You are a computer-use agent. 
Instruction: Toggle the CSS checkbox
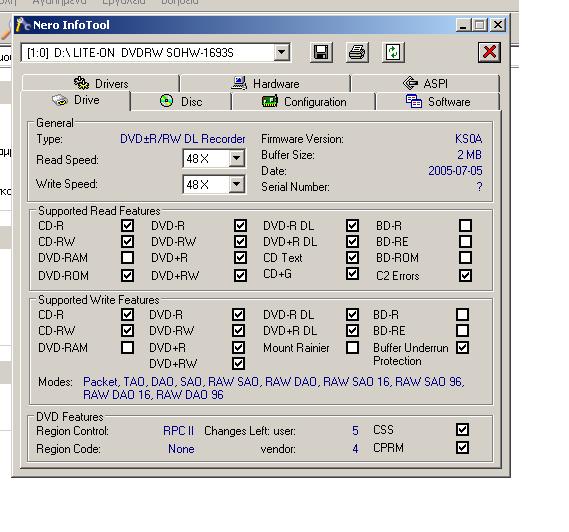[x=462, y=430]
